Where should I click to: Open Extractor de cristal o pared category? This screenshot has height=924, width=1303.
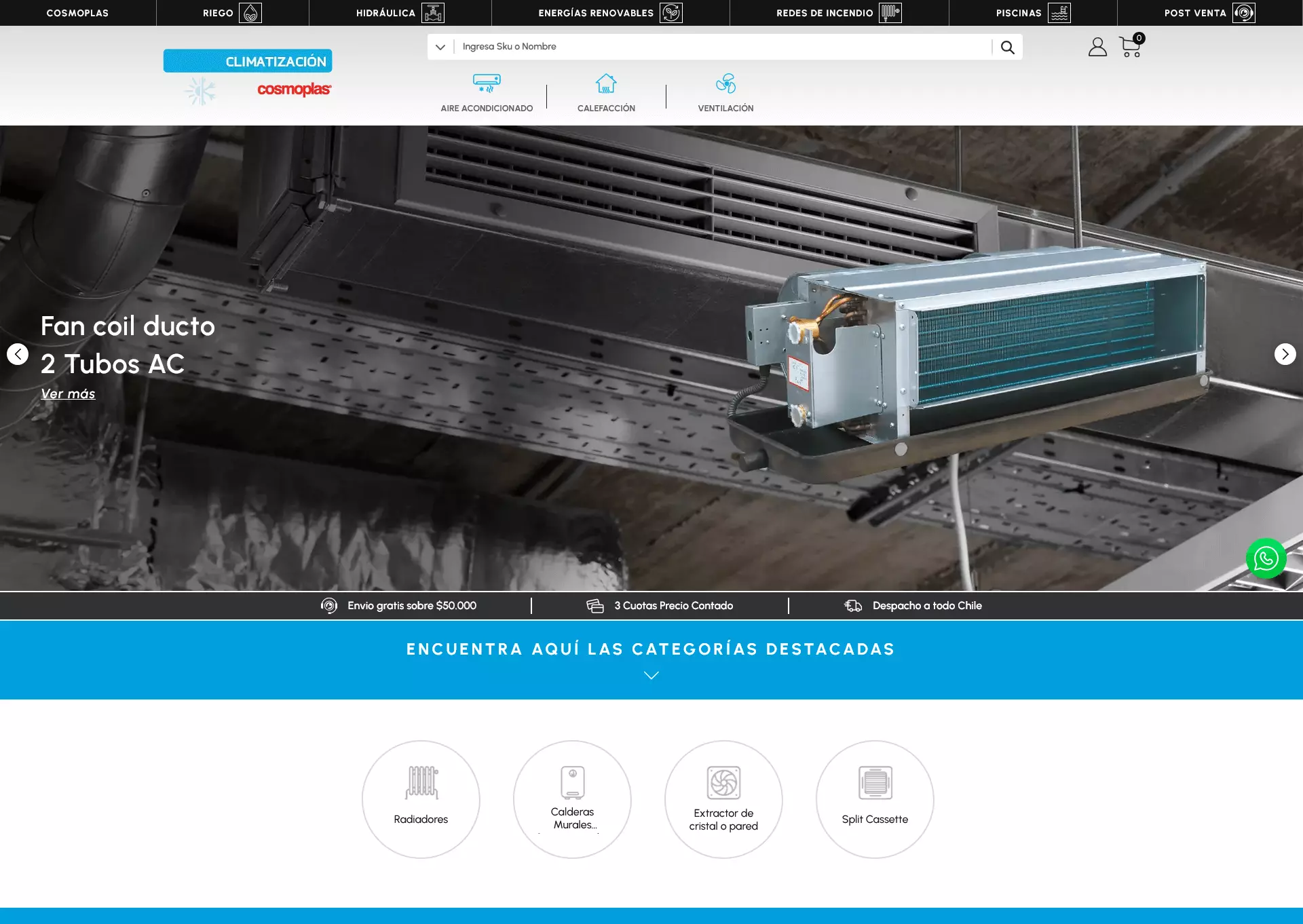point(723,799)
